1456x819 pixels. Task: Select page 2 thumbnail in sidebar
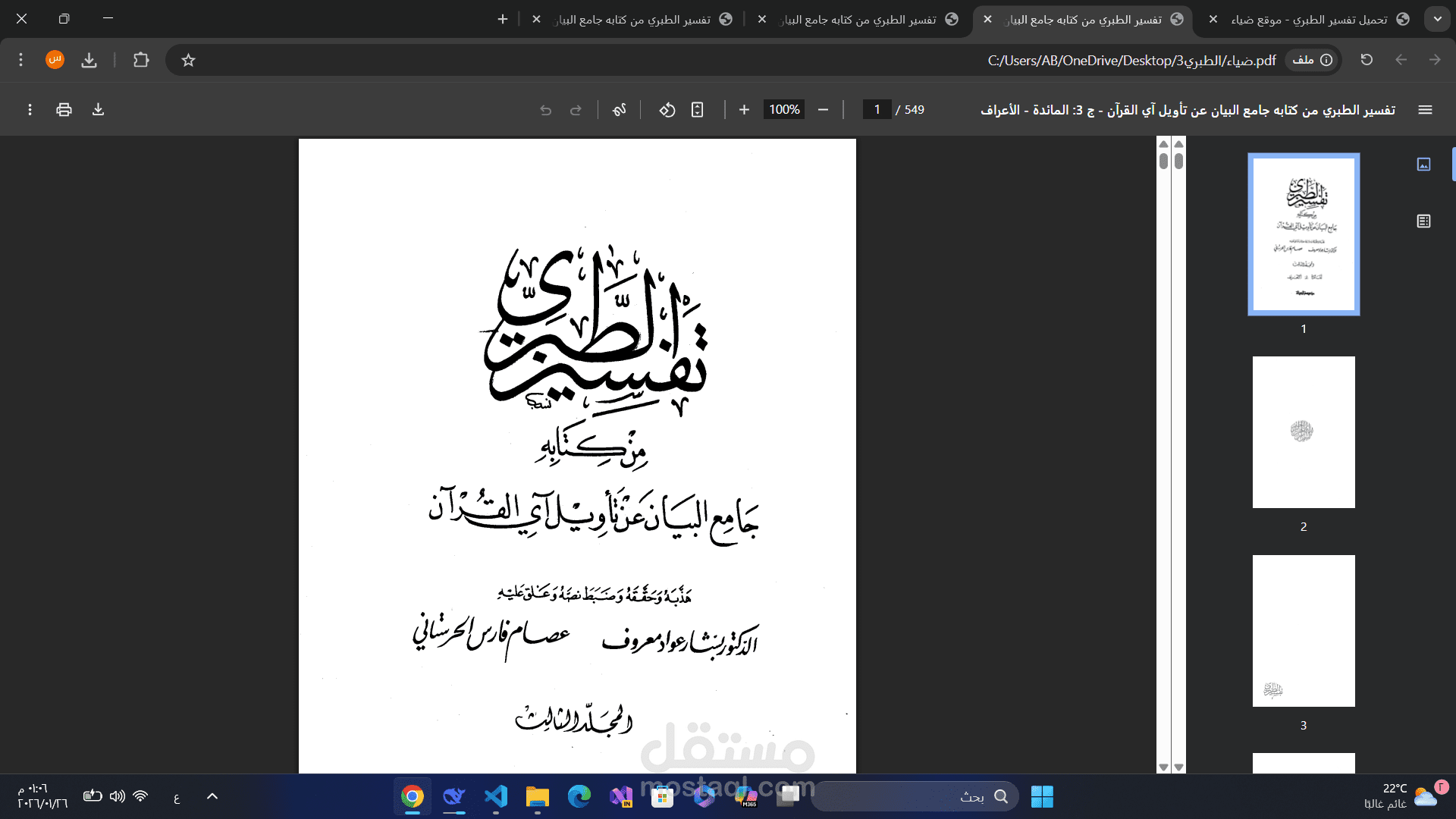pos(1303,432)
